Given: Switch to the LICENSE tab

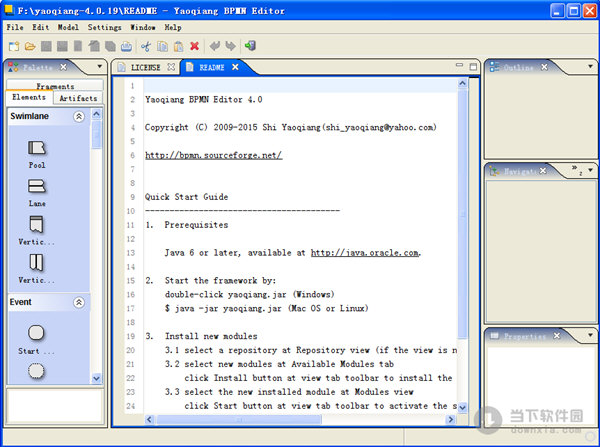Looking at the screenshot, I should pyautogui.click(x=145, y=67).
